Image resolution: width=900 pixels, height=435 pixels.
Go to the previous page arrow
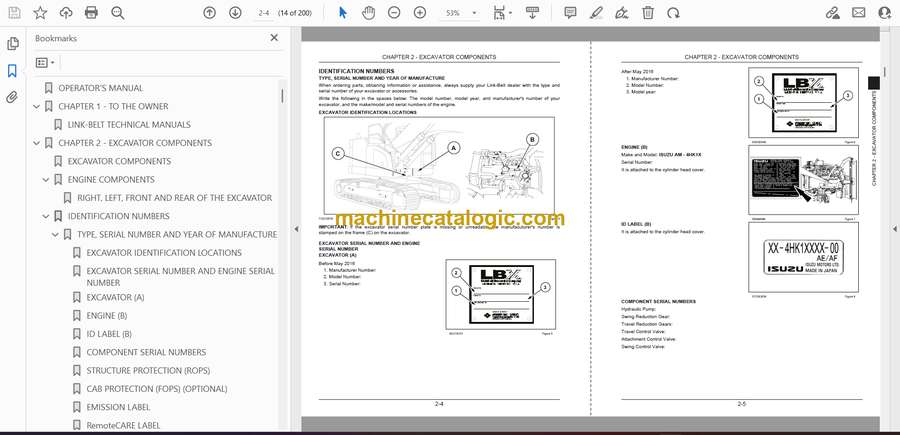point(209,13)
